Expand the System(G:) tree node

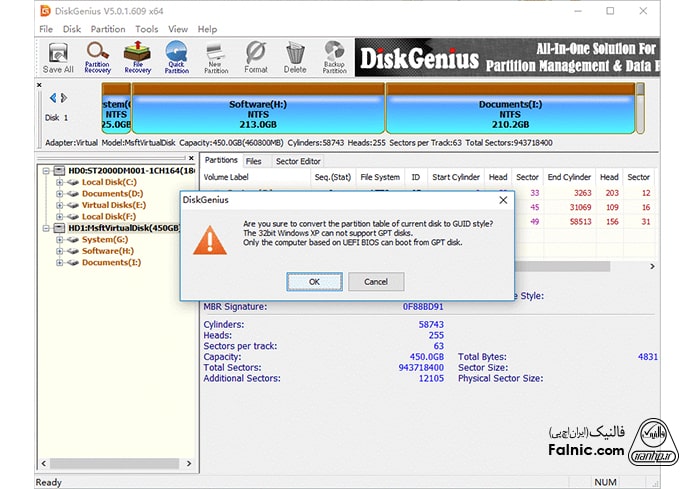[60, 240]
